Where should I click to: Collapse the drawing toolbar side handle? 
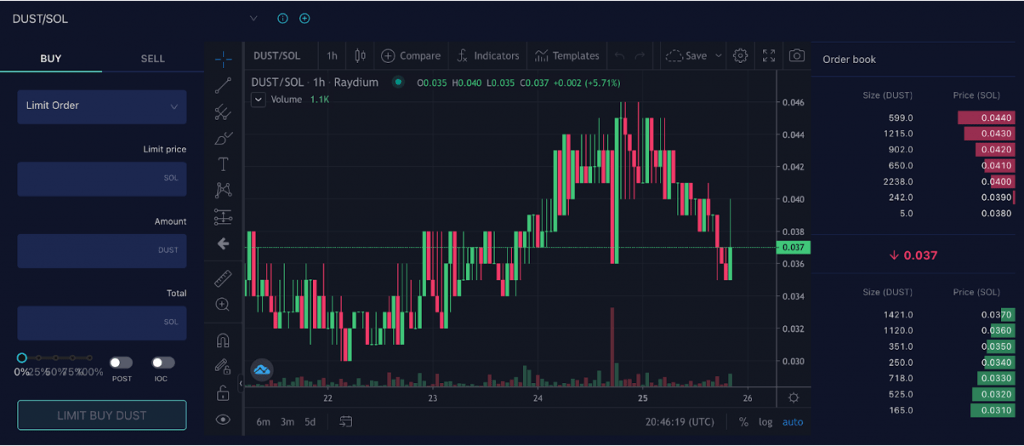tap(240, 384)
